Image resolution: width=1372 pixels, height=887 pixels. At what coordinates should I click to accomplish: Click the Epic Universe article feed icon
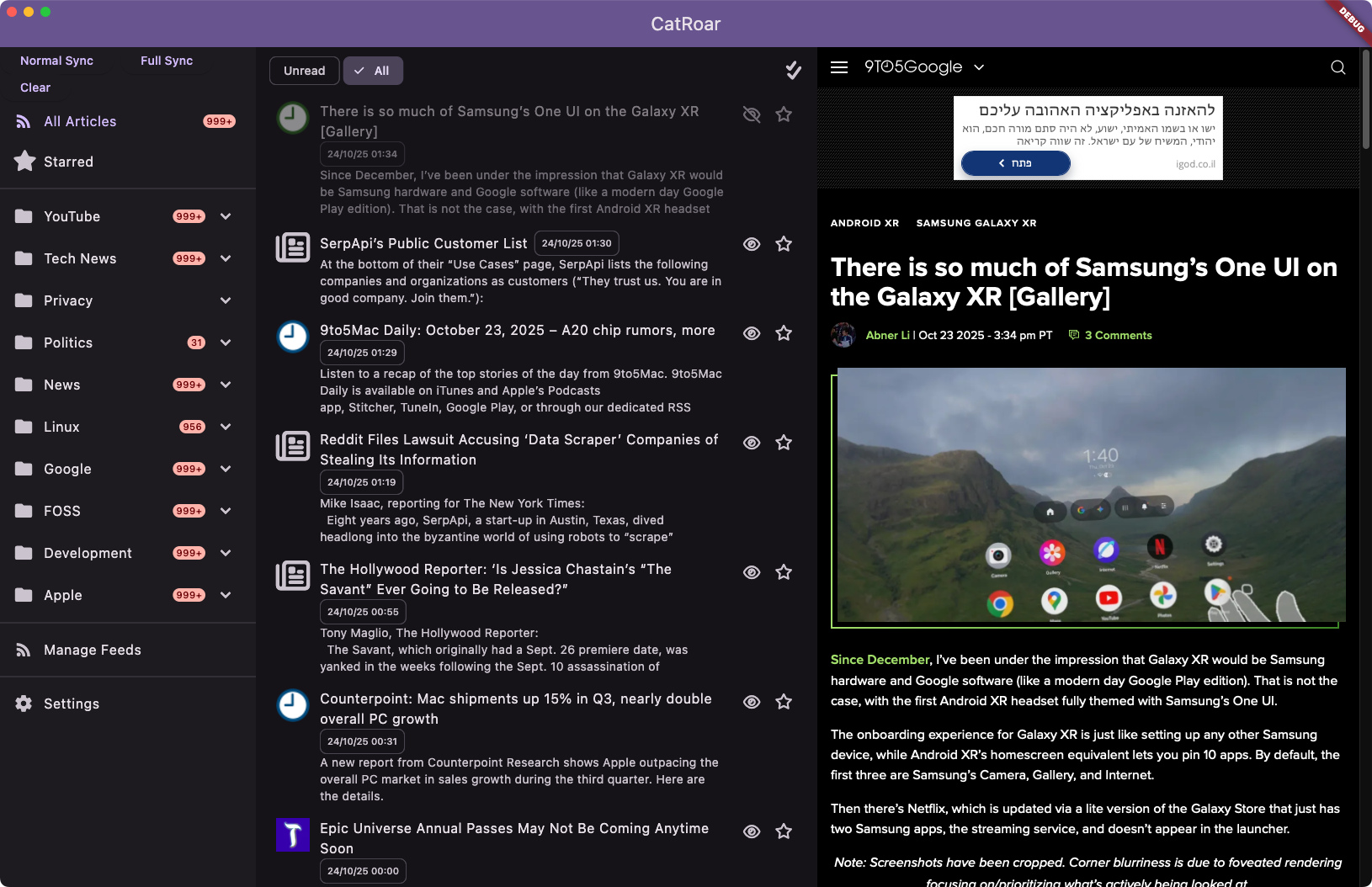293,835
